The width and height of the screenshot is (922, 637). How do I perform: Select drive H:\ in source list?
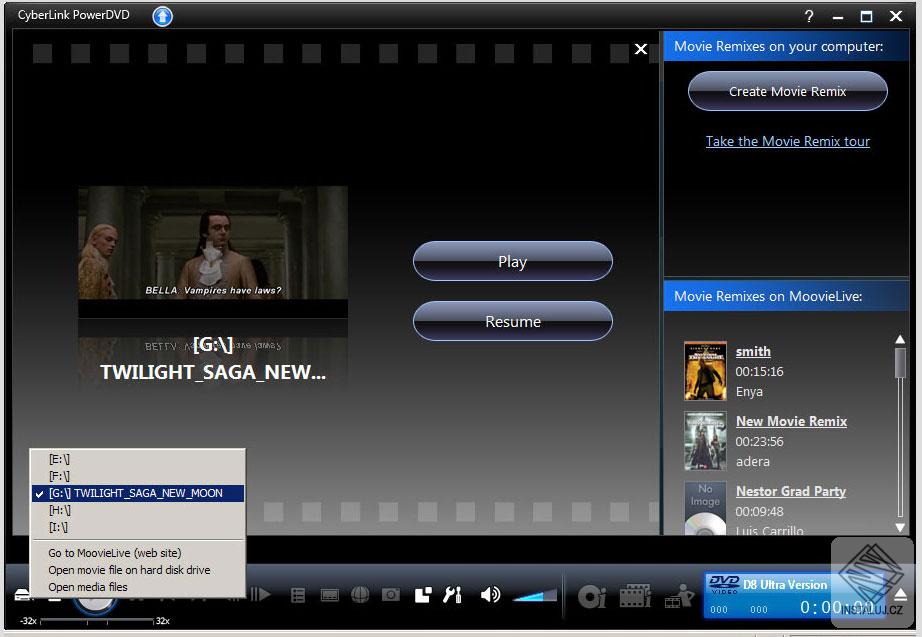pyautogui.click(x=60, y=510)
